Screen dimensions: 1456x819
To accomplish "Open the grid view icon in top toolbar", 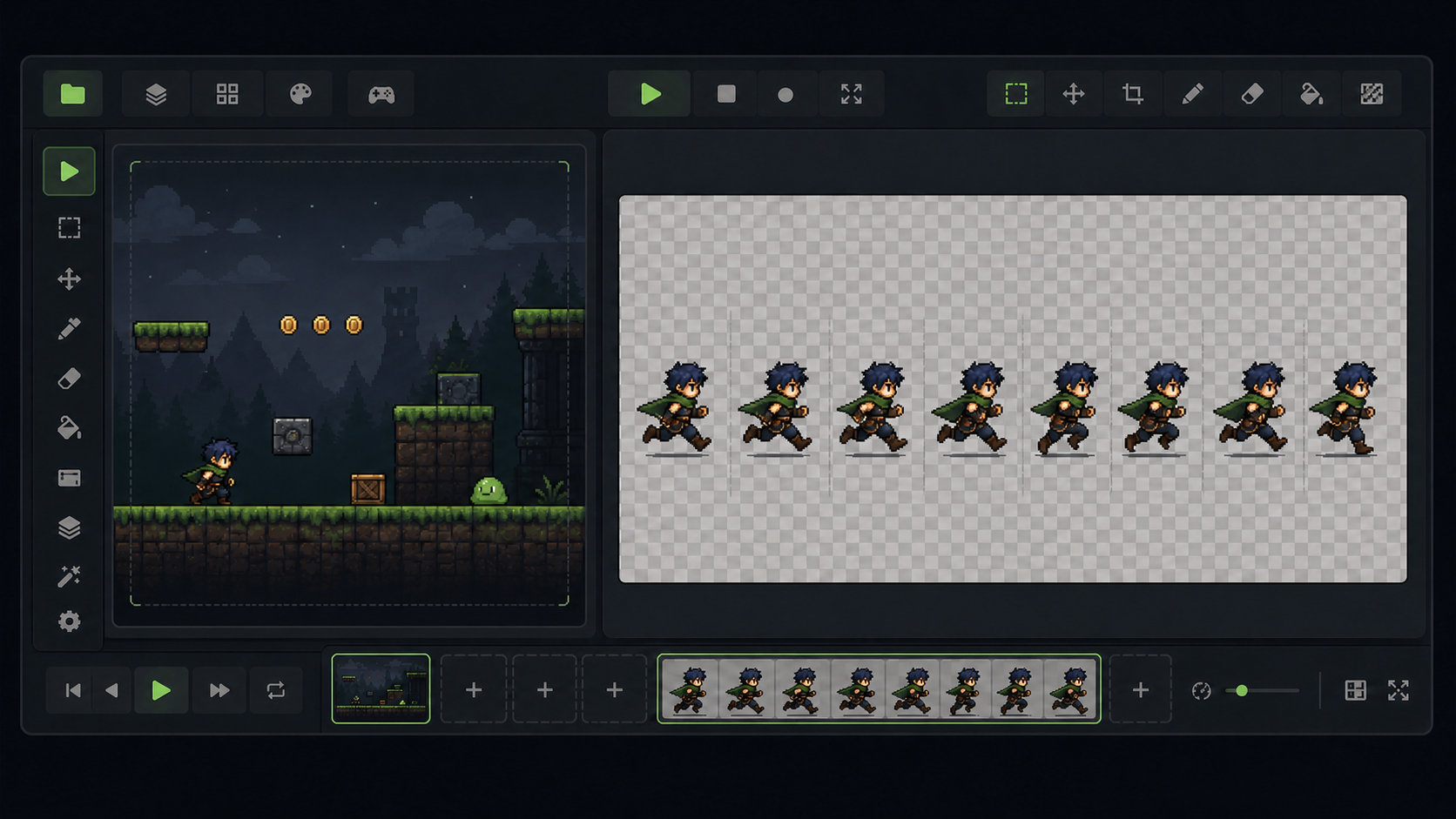I will tap(227, 94).
